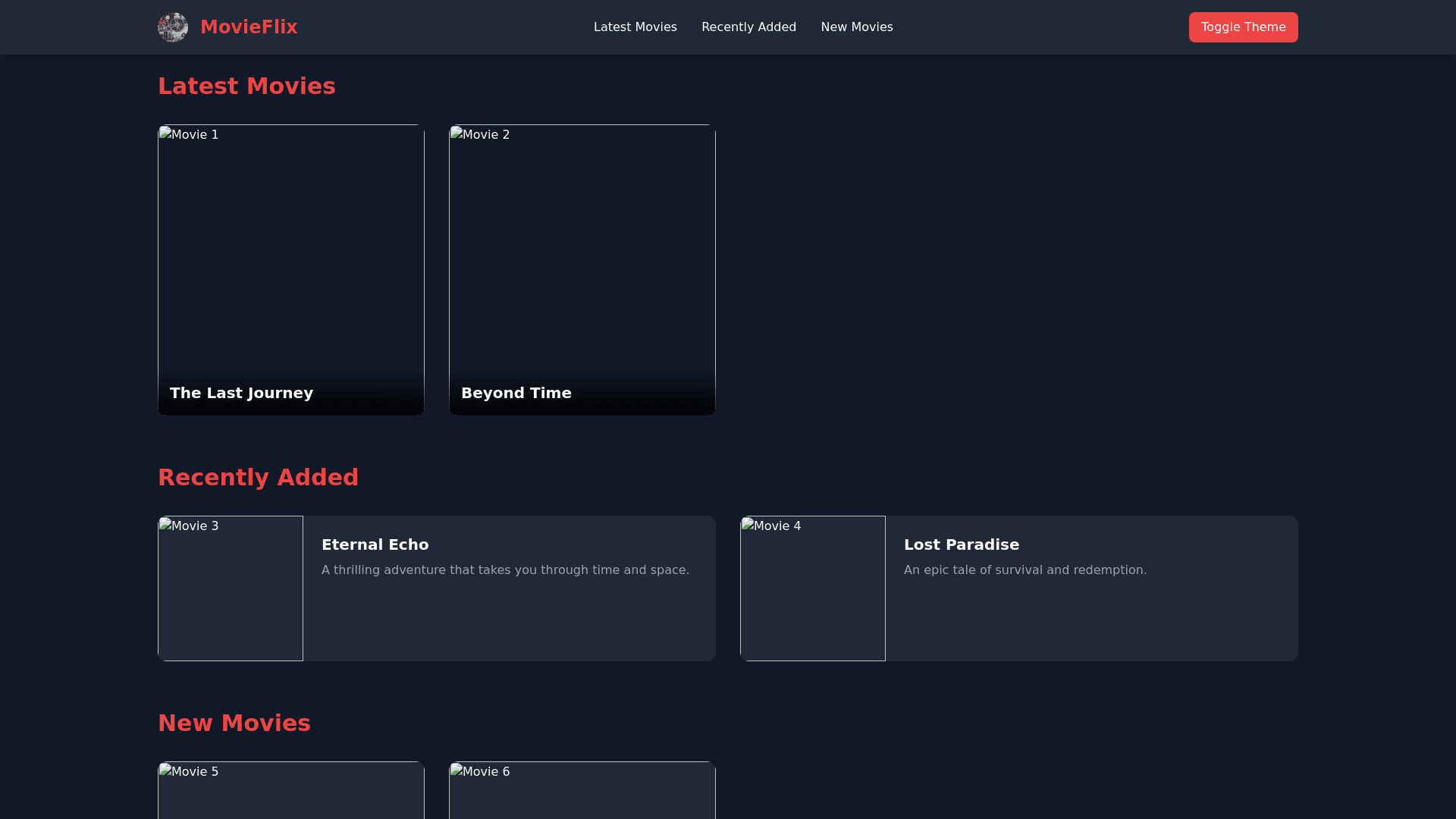The height and width of the screenshot is (819, 1456).
Task: Click the New Movies section heading
Action: pyautogui.click(x=234, y=723)
